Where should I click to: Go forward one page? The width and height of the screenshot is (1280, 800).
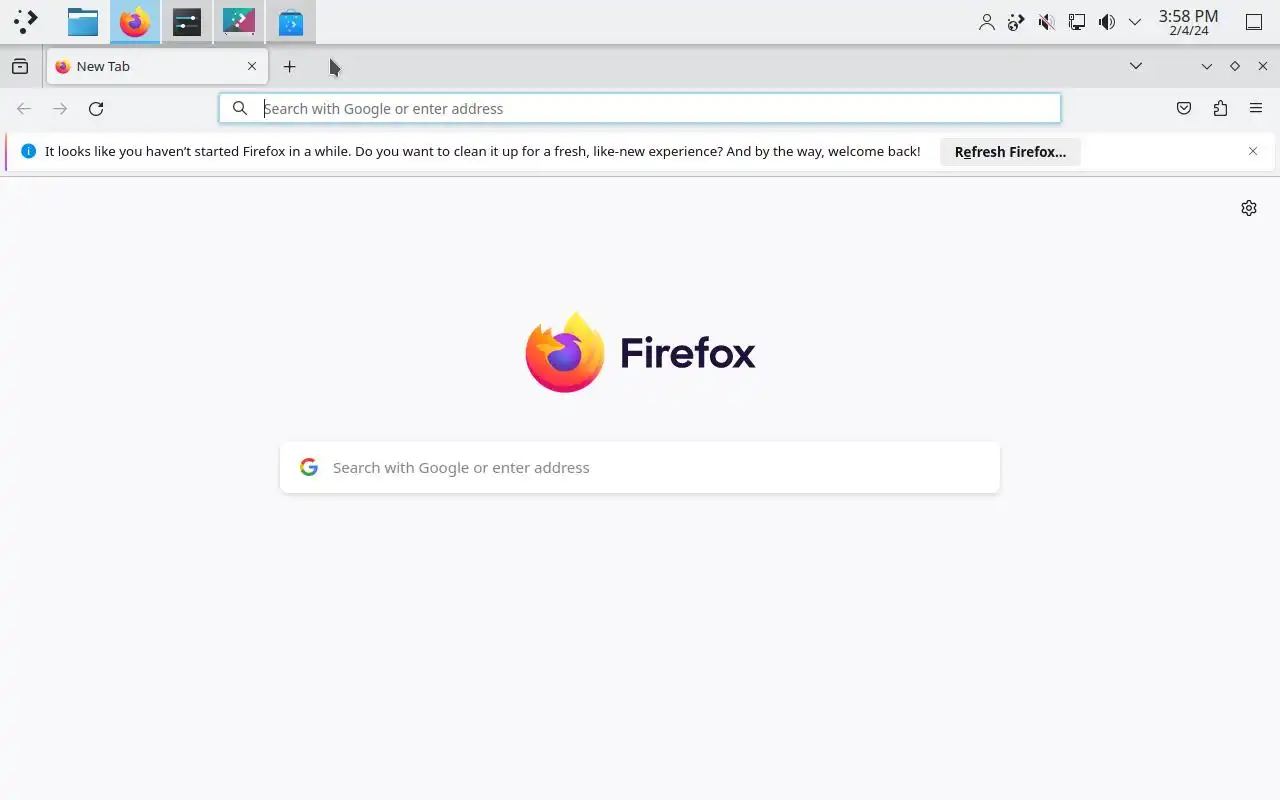60,108
